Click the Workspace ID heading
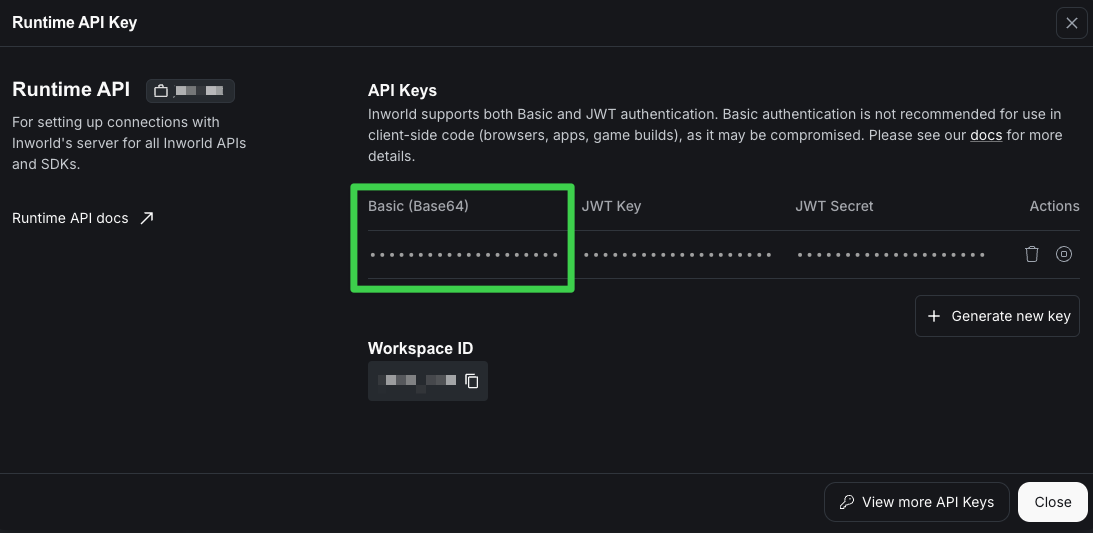 [420, 348]
